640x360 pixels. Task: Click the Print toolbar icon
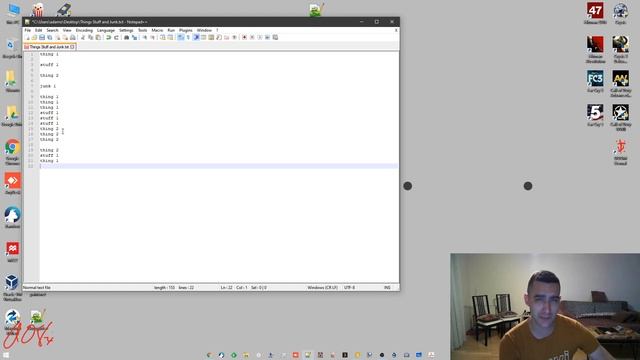pyautogui.click(x=72, y=37)
